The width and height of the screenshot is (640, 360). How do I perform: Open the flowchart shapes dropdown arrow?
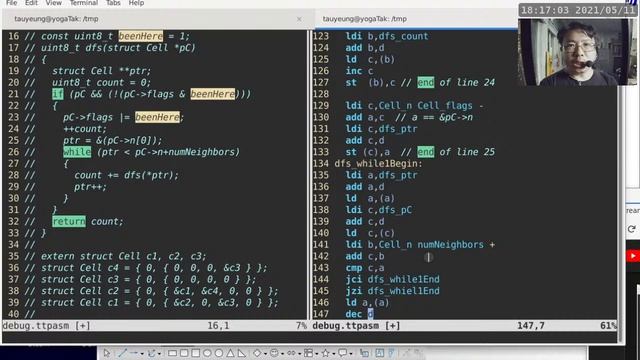317,353
